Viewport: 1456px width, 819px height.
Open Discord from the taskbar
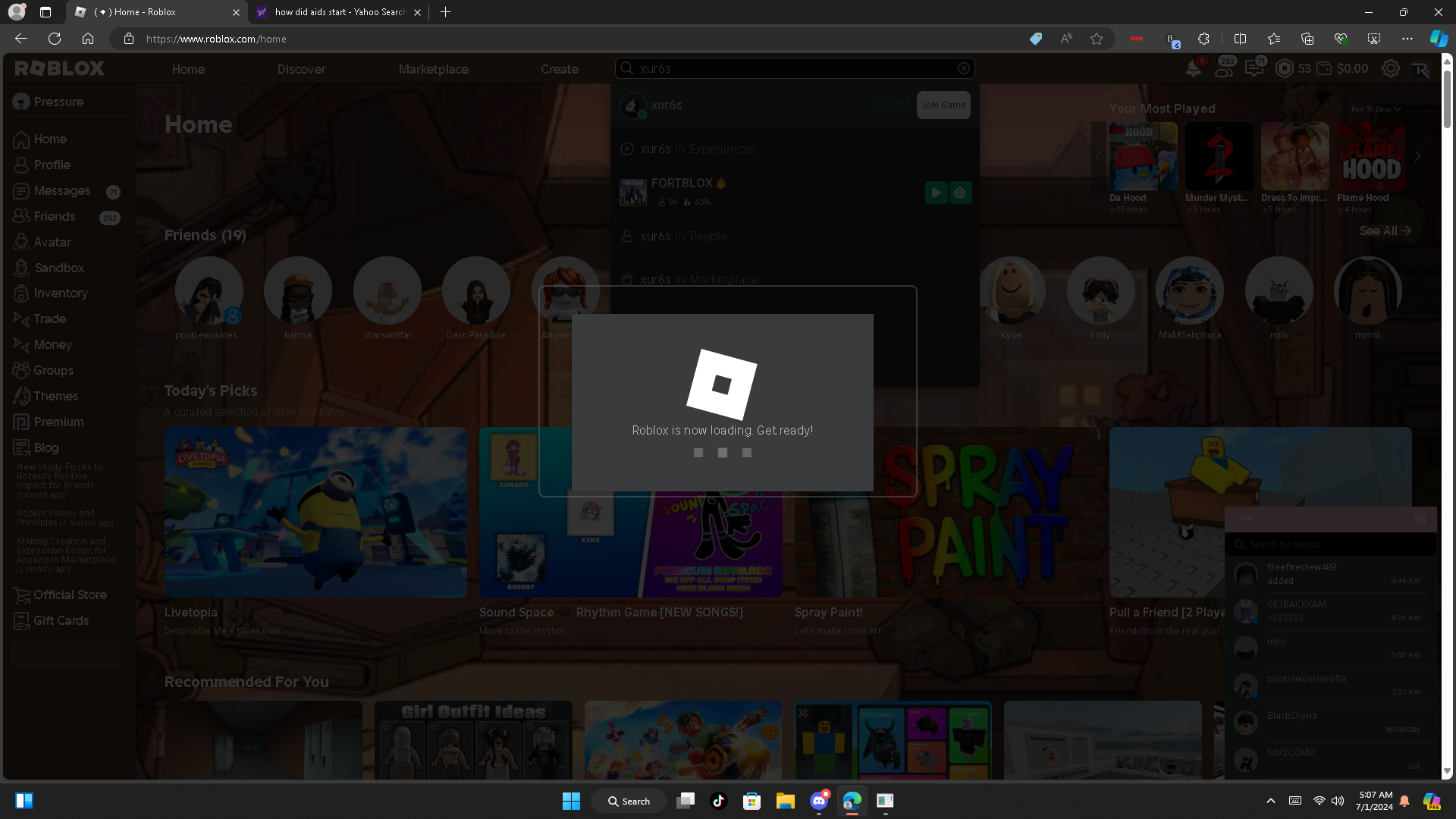[819, 801]
